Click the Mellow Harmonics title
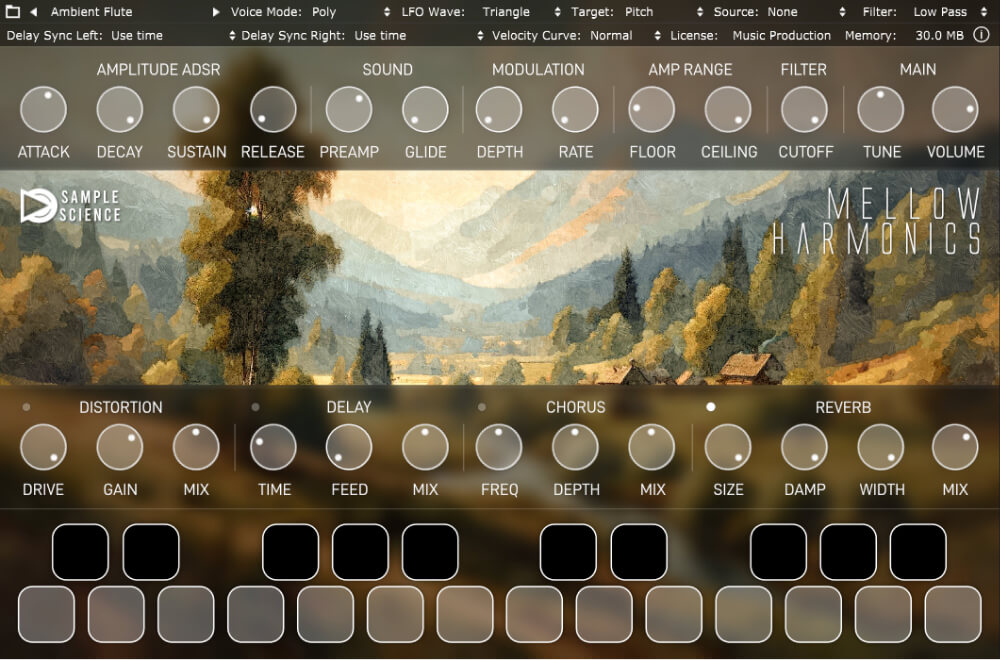 tap(876, 221)
